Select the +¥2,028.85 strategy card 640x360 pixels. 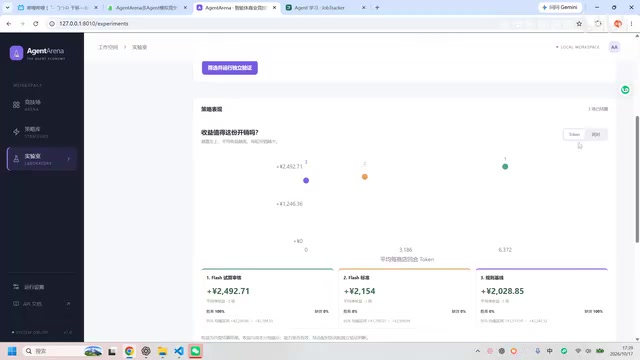[x=542, y=297]
